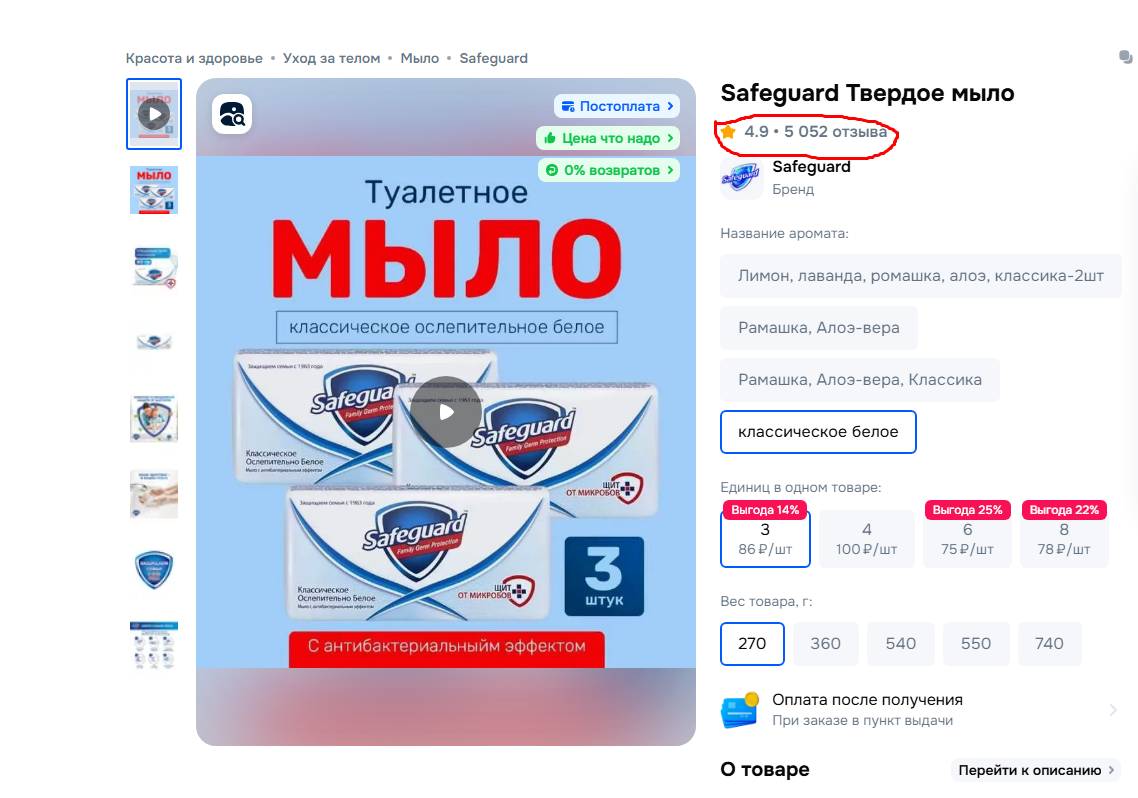
Task: Click the yellow rating star icon
Action: [x=729, y=132]
